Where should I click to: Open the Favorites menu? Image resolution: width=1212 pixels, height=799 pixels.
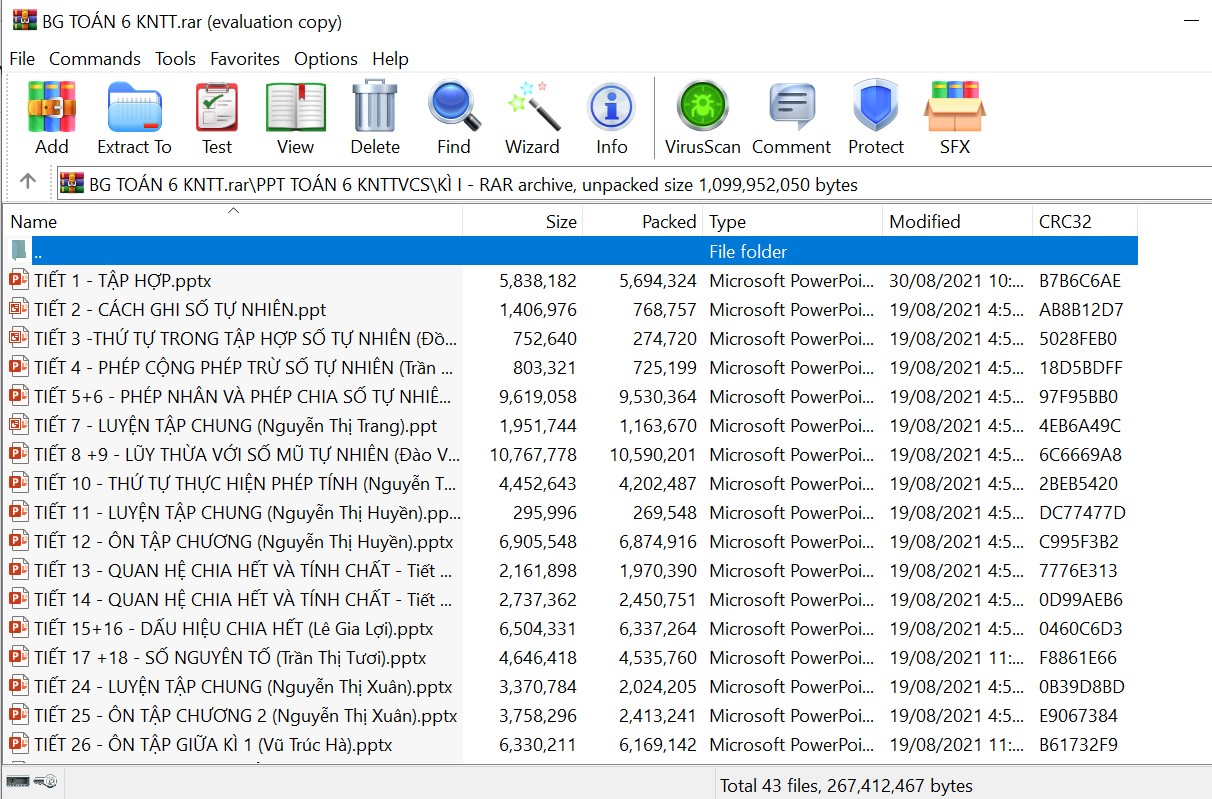point(245,58)
